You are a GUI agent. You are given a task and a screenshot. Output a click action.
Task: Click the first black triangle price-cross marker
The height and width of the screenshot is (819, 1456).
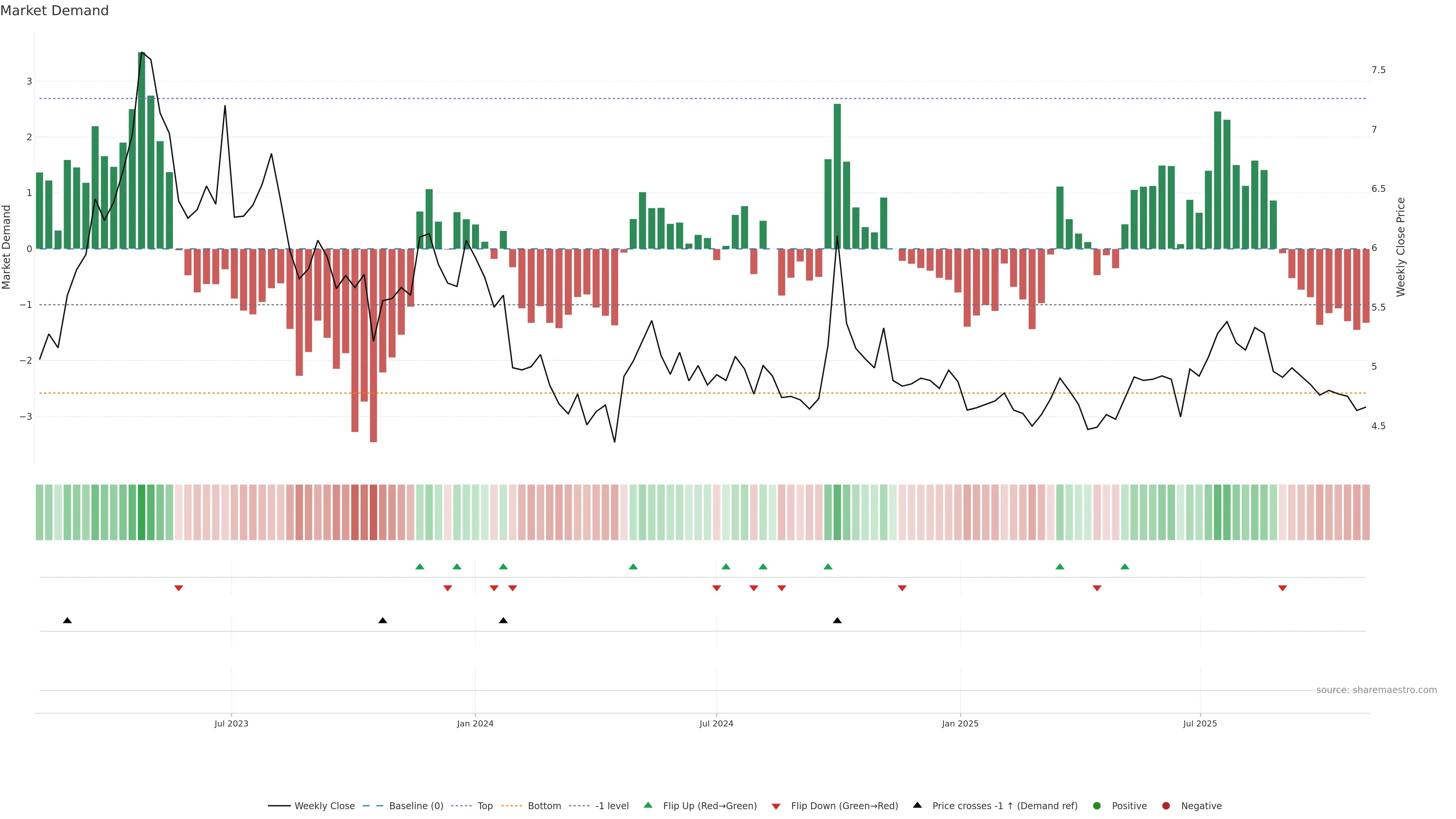click(x=67, y=621)
